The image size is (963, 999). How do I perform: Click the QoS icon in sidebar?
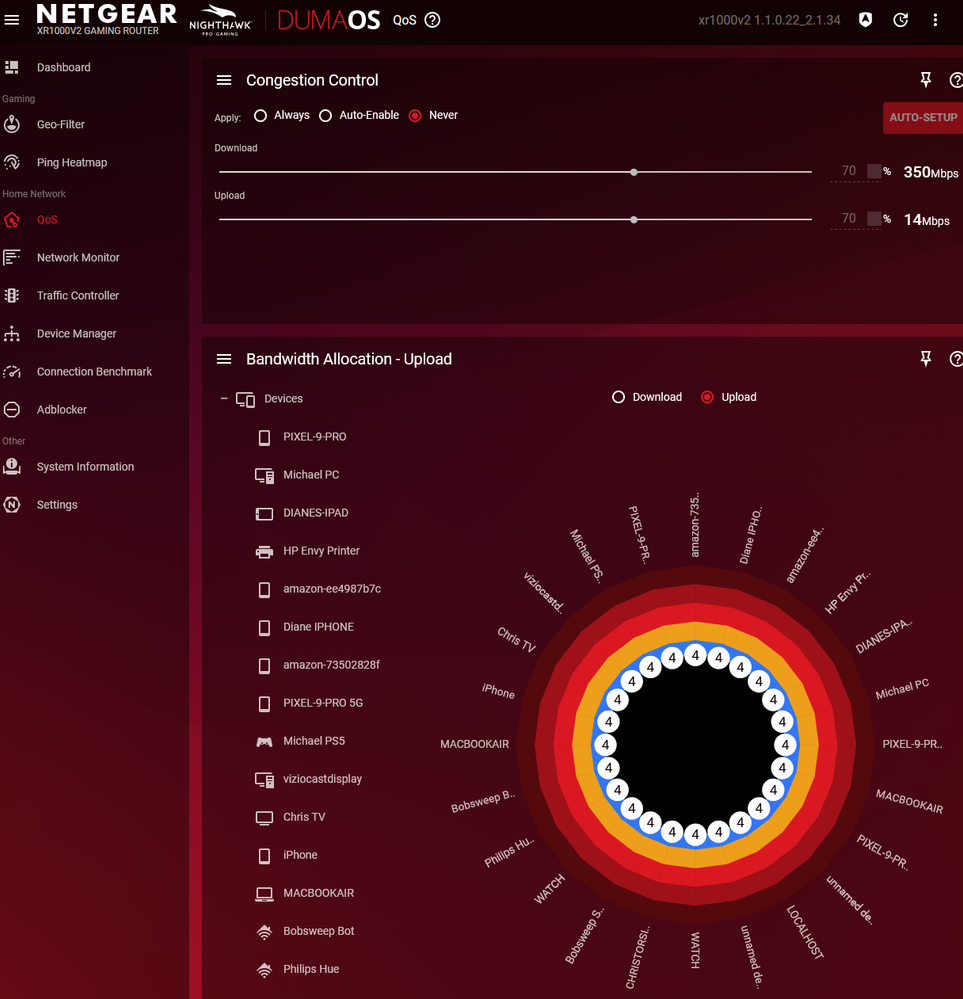(11, 219)
